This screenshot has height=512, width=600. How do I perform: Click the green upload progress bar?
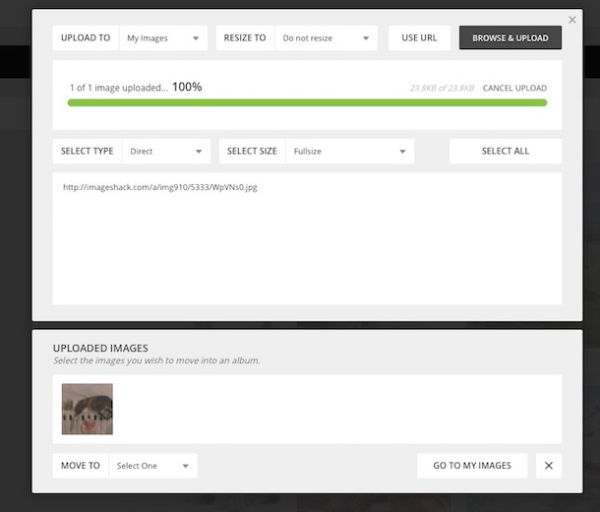[x=307, y=103]
